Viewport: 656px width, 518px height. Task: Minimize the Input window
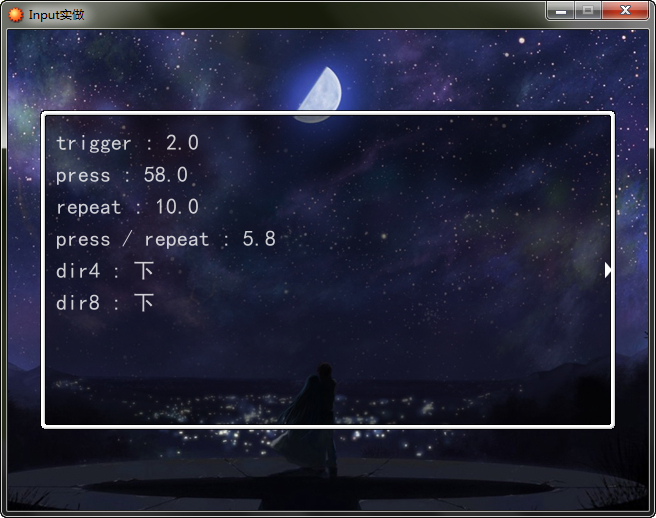pyautogui.click(x=561, y=10)
